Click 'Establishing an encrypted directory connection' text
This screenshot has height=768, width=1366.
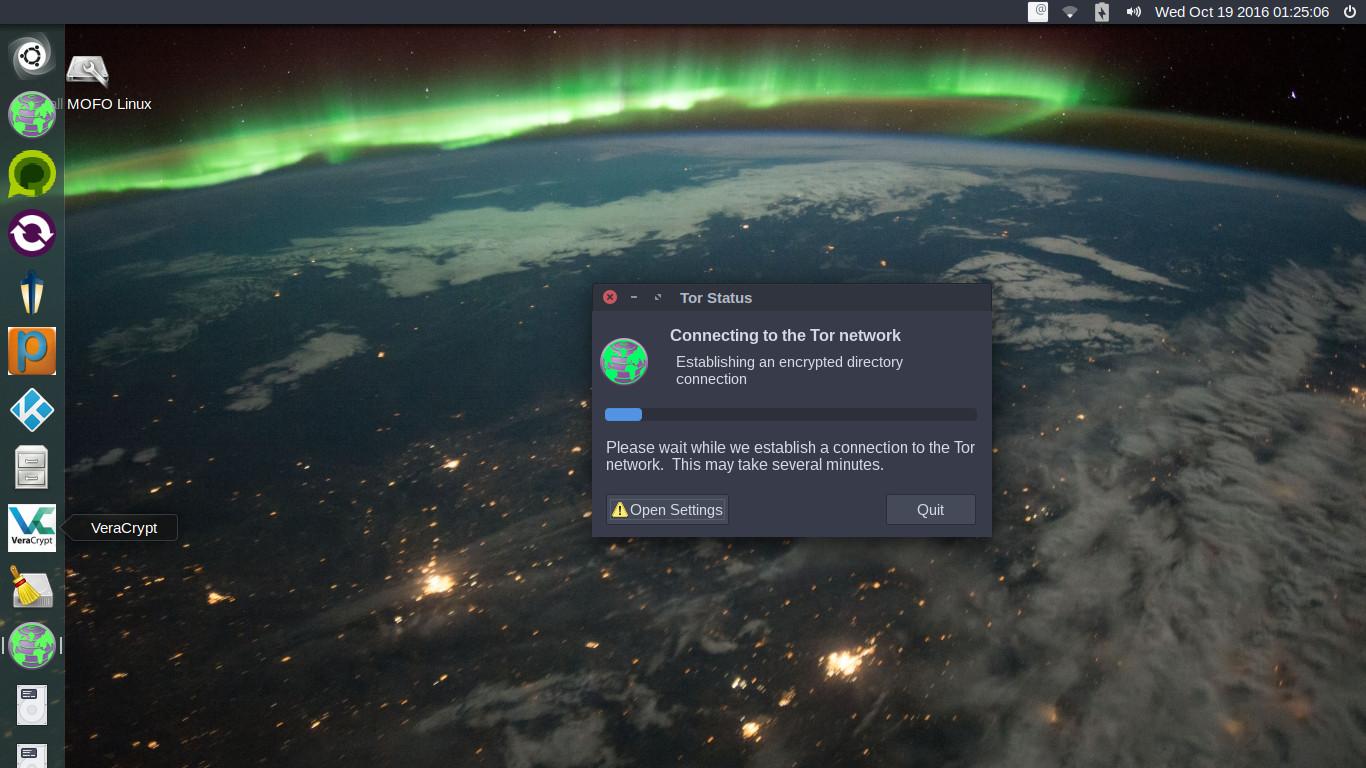click(789, 370)
